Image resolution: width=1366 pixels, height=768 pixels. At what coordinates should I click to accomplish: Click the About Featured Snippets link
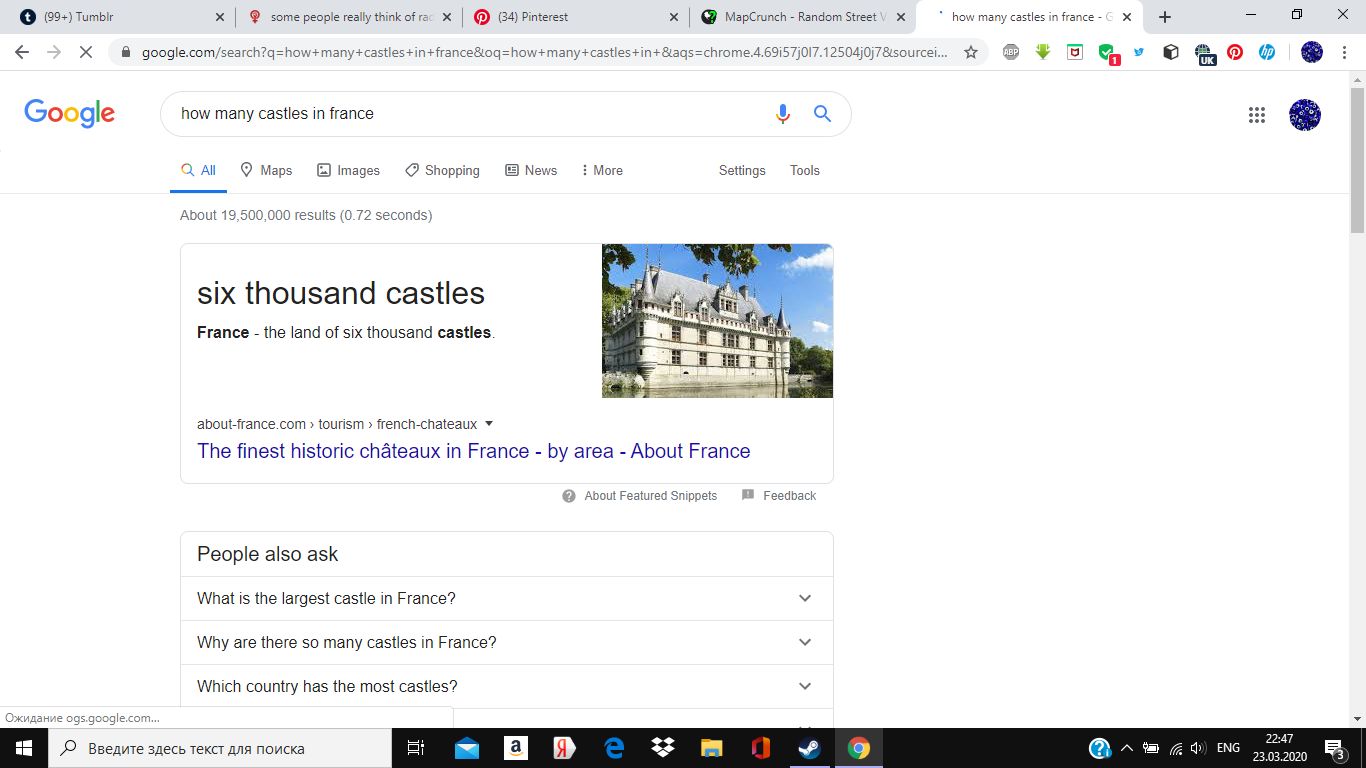pos(650,496)
